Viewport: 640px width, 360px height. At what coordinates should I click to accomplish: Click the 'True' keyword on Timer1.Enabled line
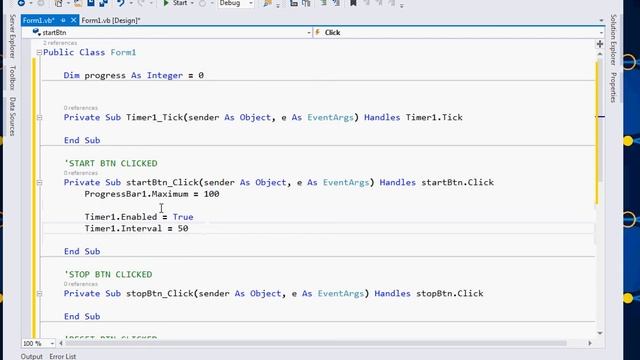click(x=183, y=217)
